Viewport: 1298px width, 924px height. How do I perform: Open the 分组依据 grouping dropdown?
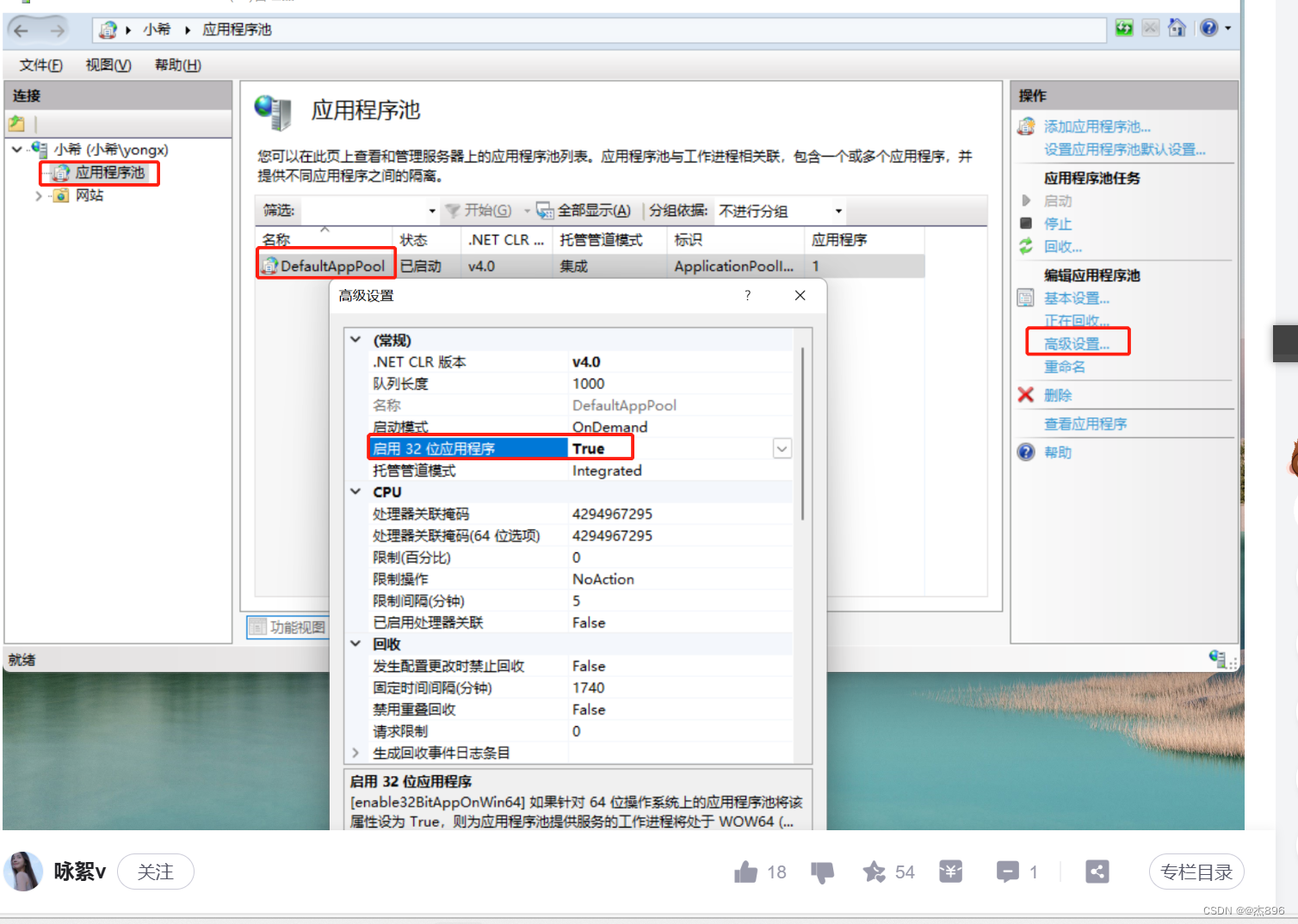(837, 210)
